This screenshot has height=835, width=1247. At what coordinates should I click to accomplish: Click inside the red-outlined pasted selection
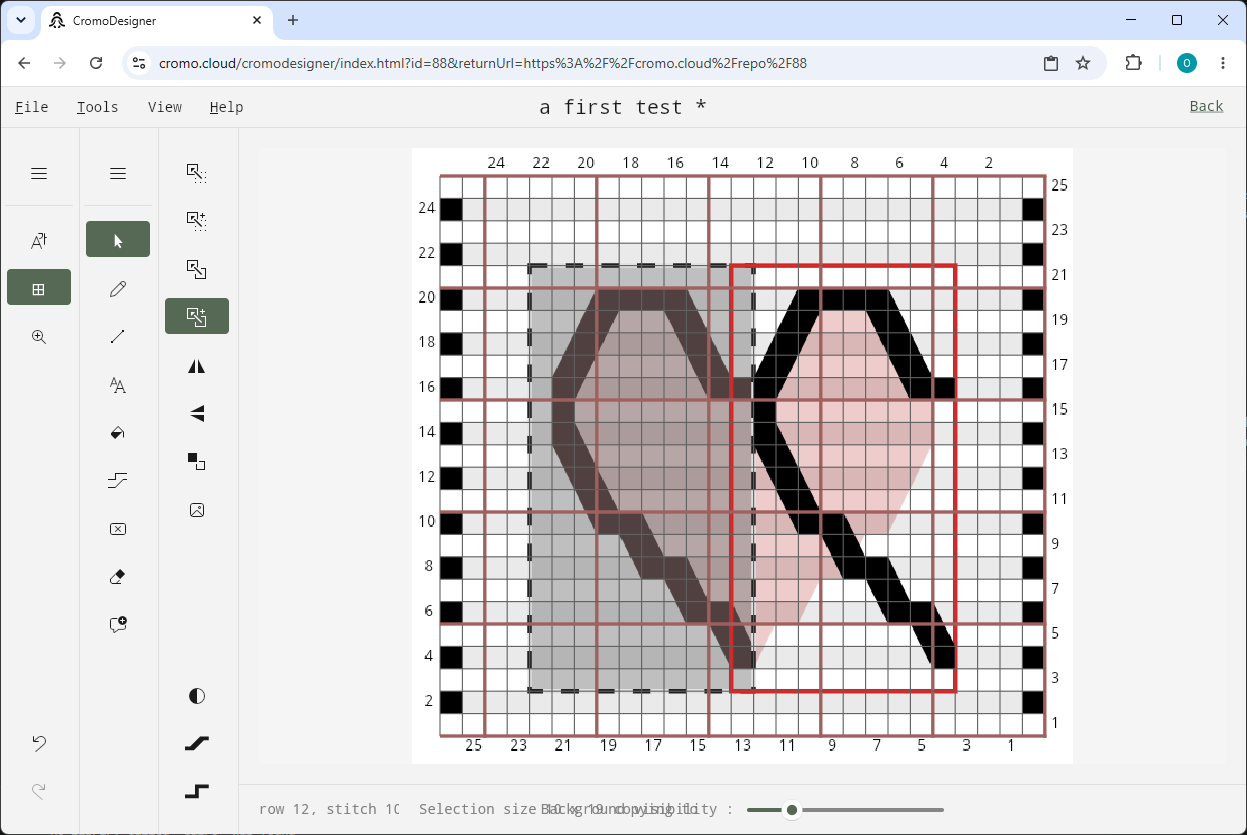[x=843, y=478]
